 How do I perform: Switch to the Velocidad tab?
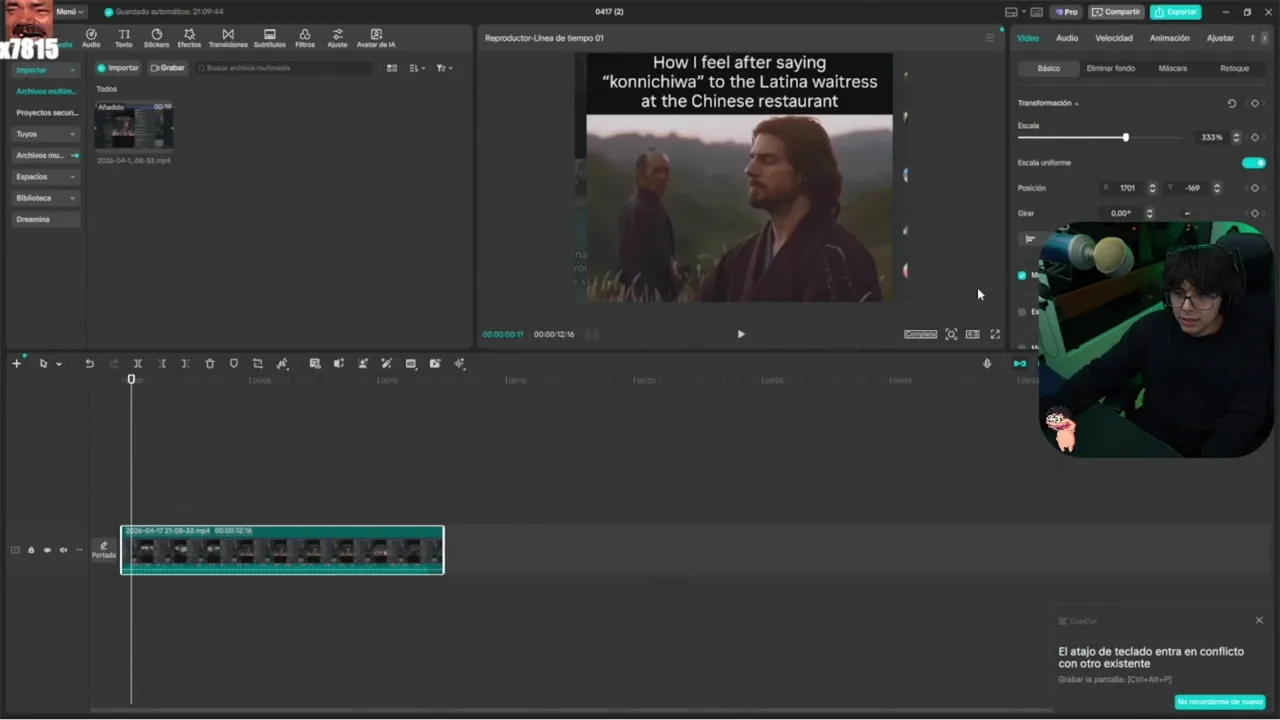[x=1114, y=38]
